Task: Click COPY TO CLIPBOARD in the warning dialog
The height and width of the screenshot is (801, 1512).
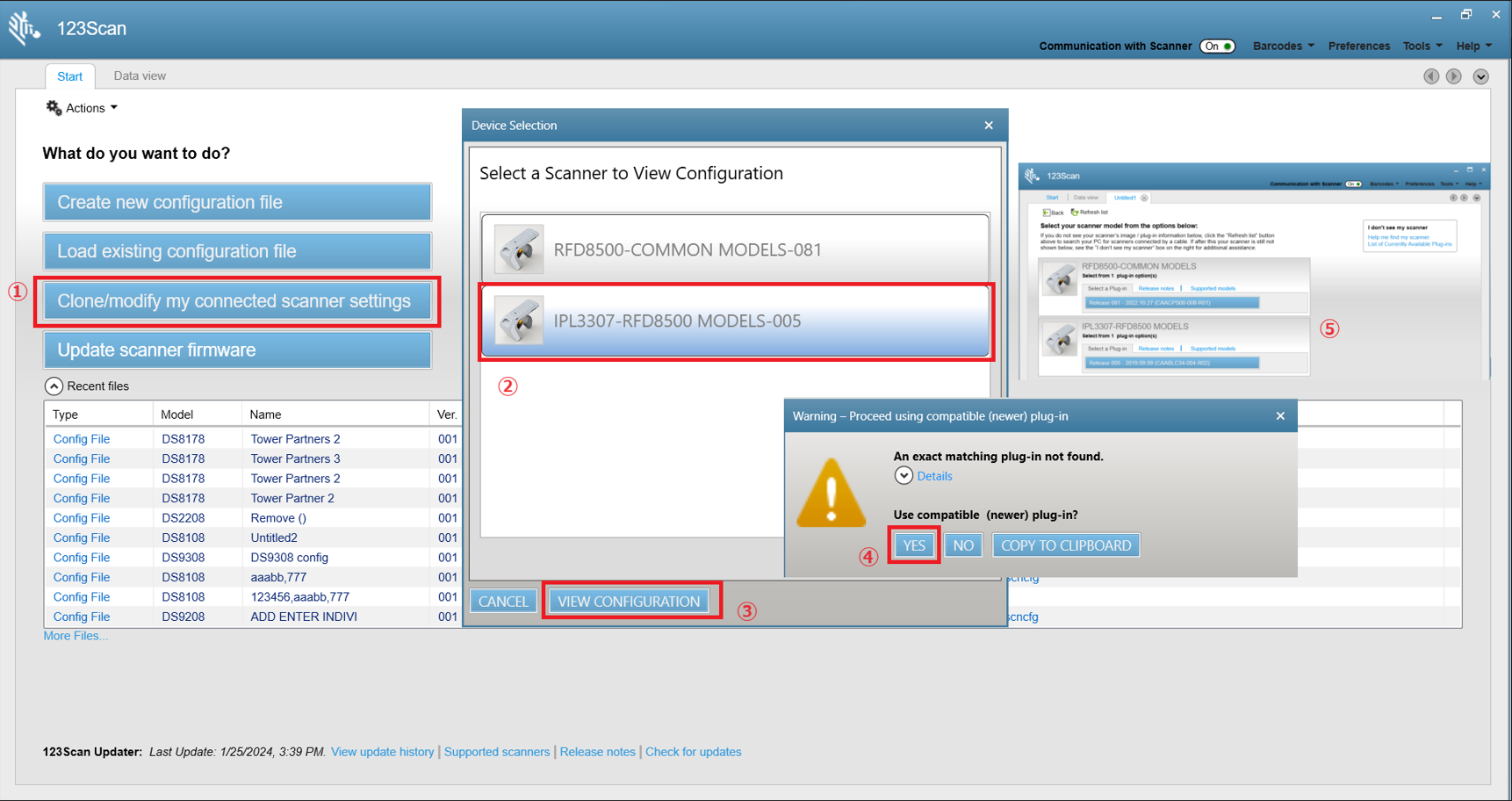Action: (x=1065, y=545)
